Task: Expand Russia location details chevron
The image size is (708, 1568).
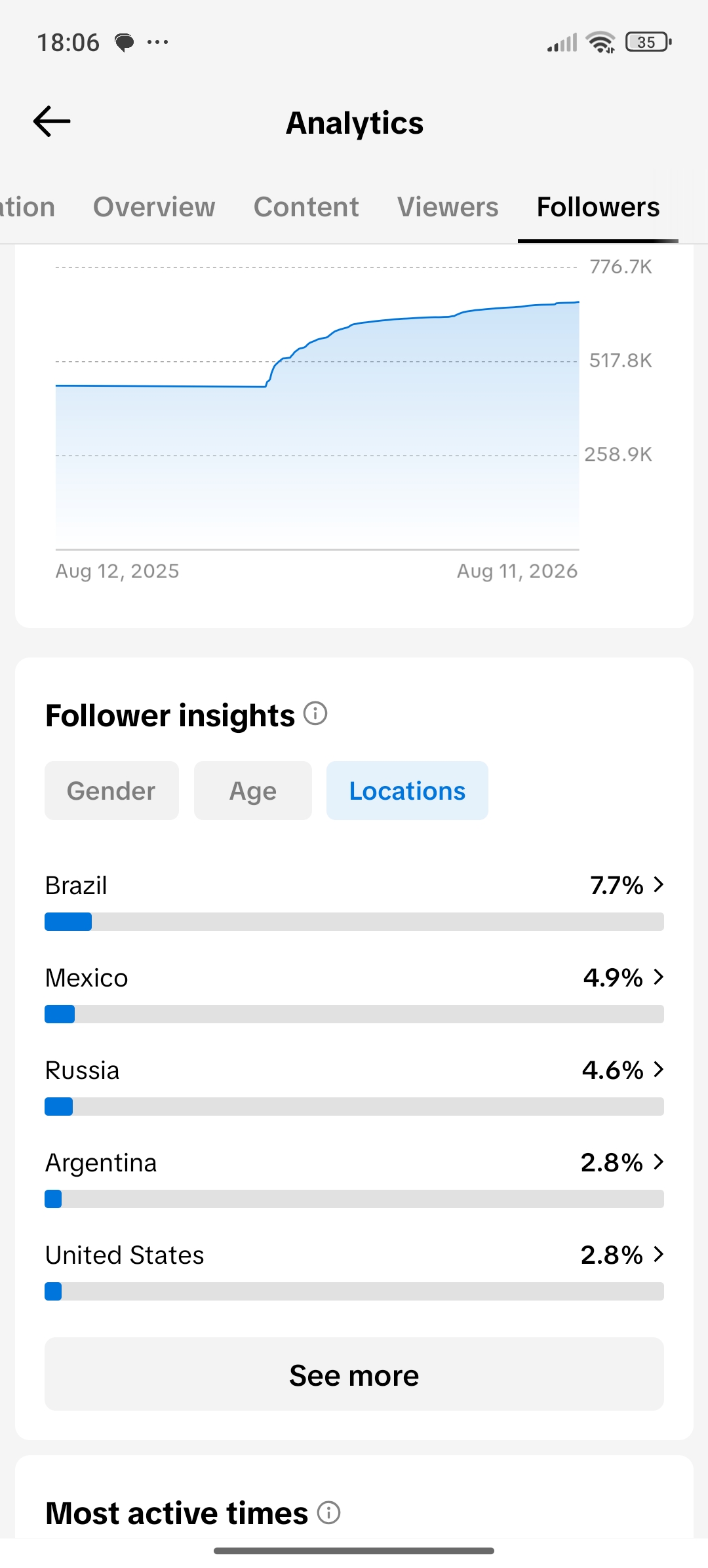Action: [659, 1070]
